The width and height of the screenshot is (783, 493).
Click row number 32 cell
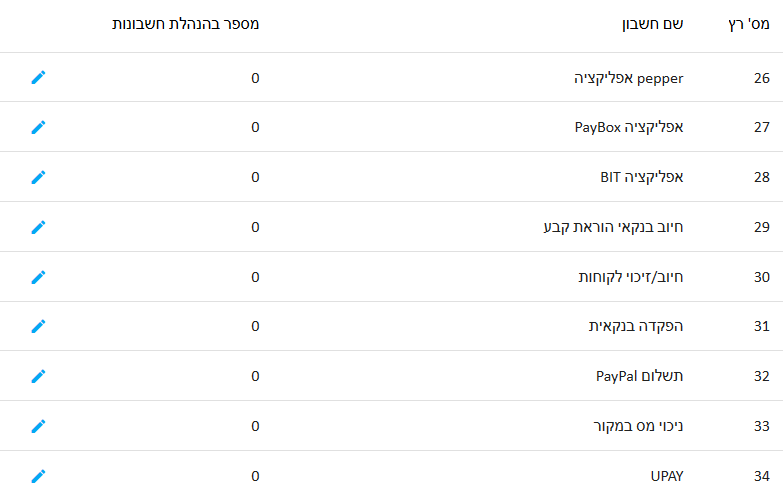pos(762,376)
